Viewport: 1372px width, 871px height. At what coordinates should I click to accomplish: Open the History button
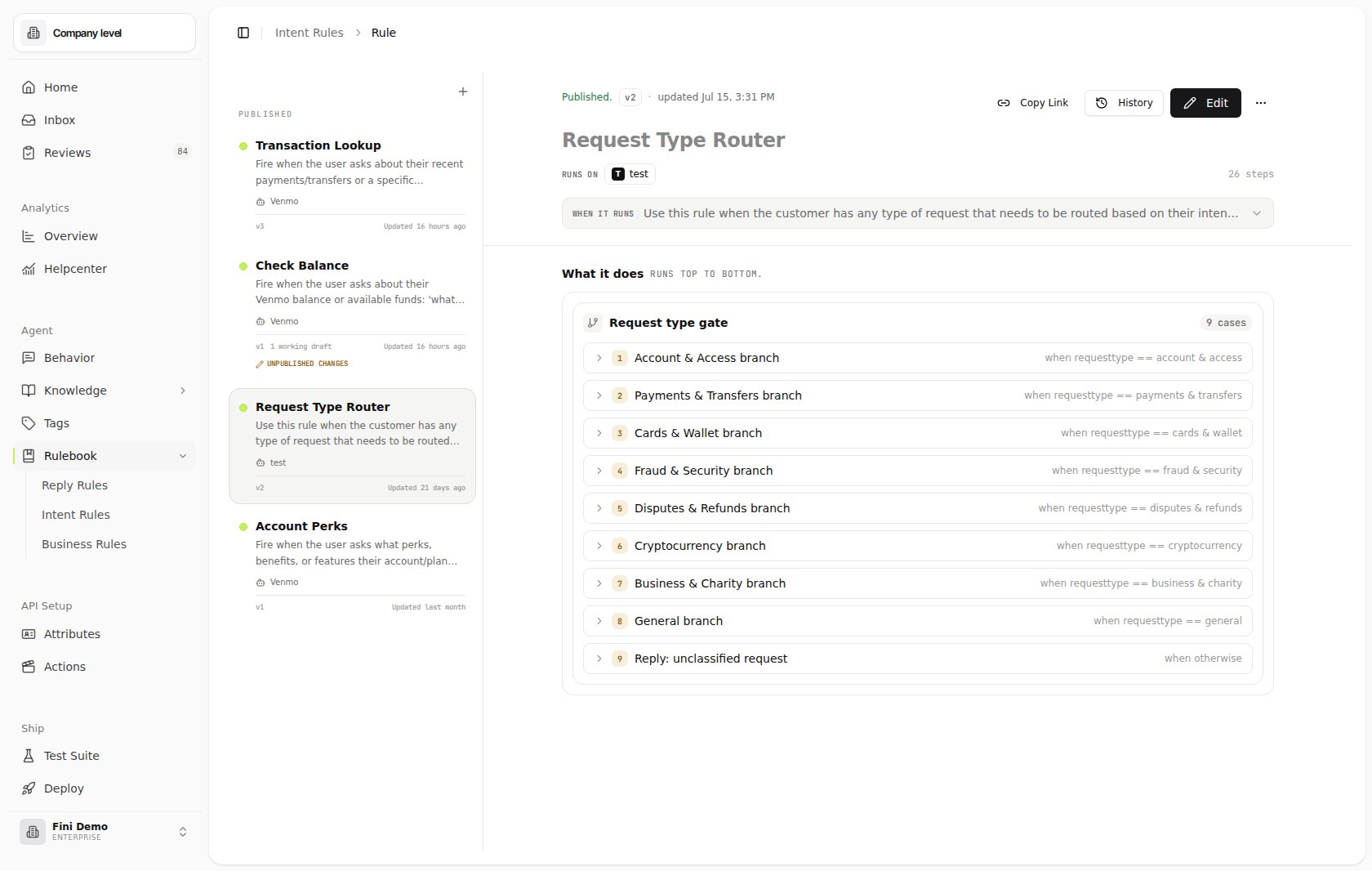pyautogui.click(x=1124, y=103)
